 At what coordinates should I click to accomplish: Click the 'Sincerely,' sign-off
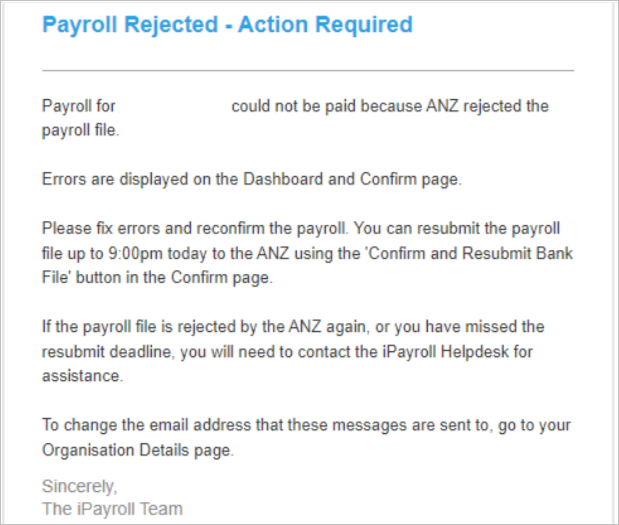80,486
